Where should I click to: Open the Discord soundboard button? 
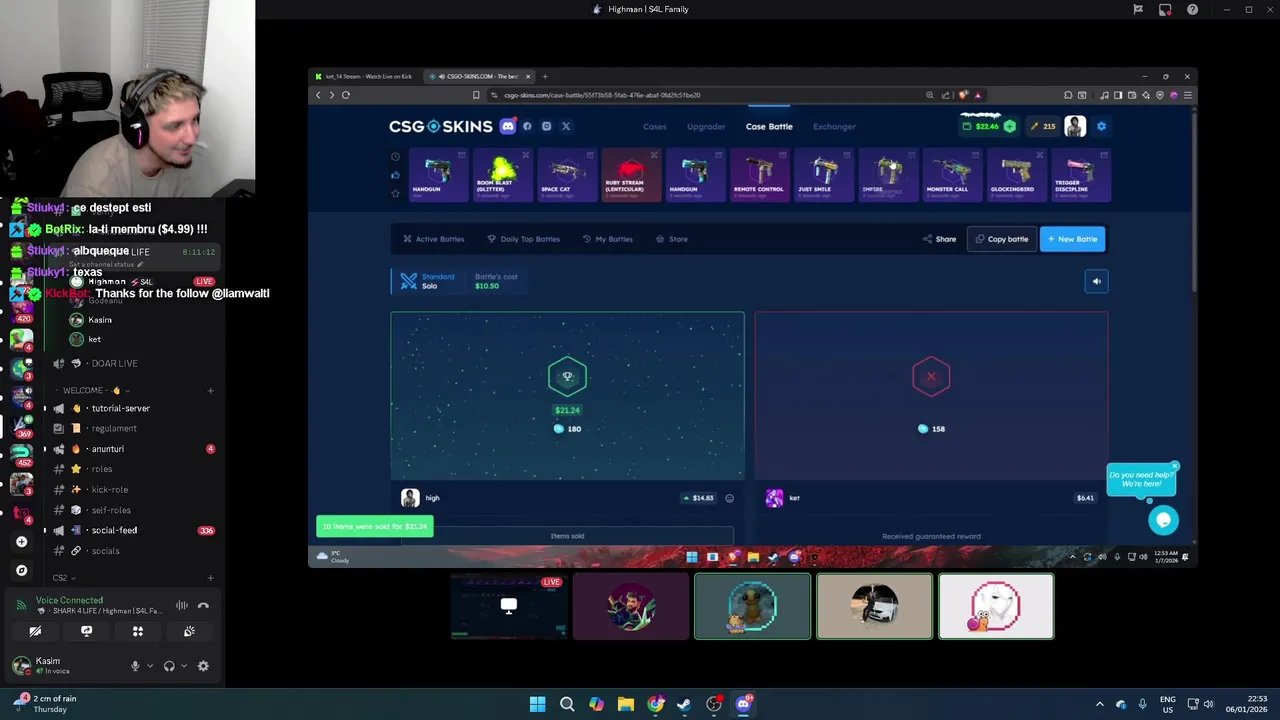point(189,631)
